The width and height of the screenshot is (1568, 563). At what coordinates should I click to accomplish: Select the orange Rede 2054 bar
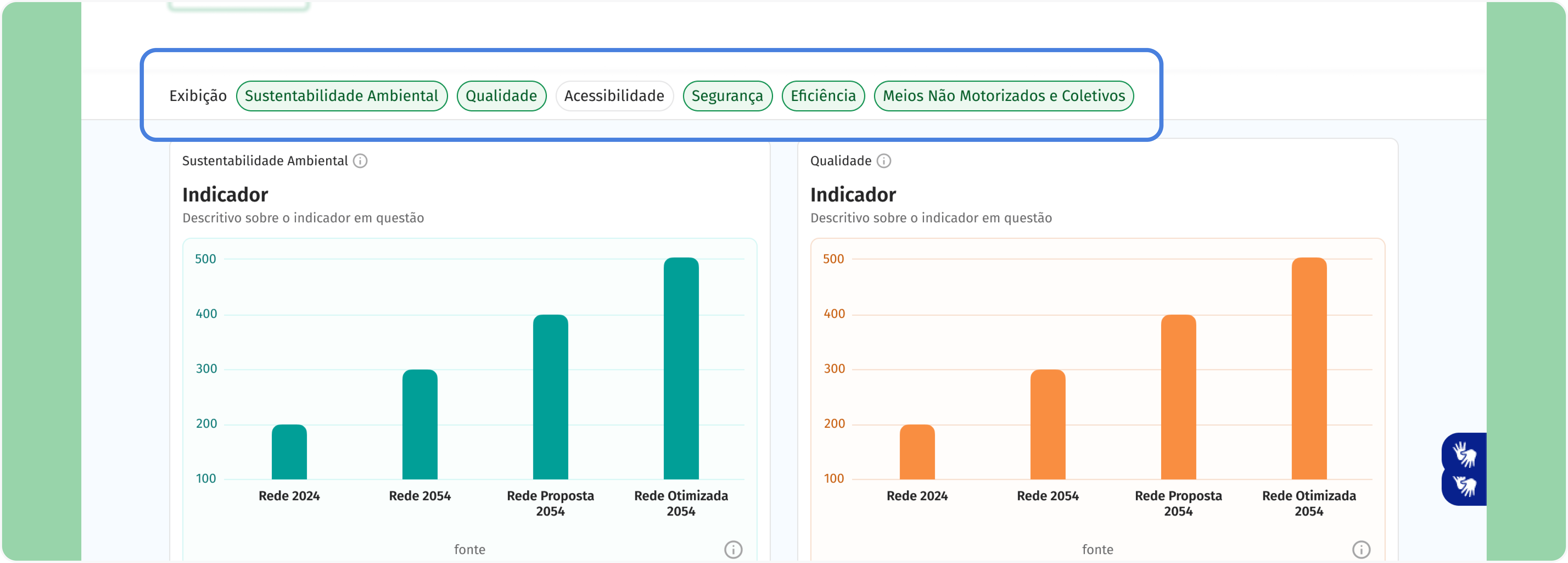1048,425
